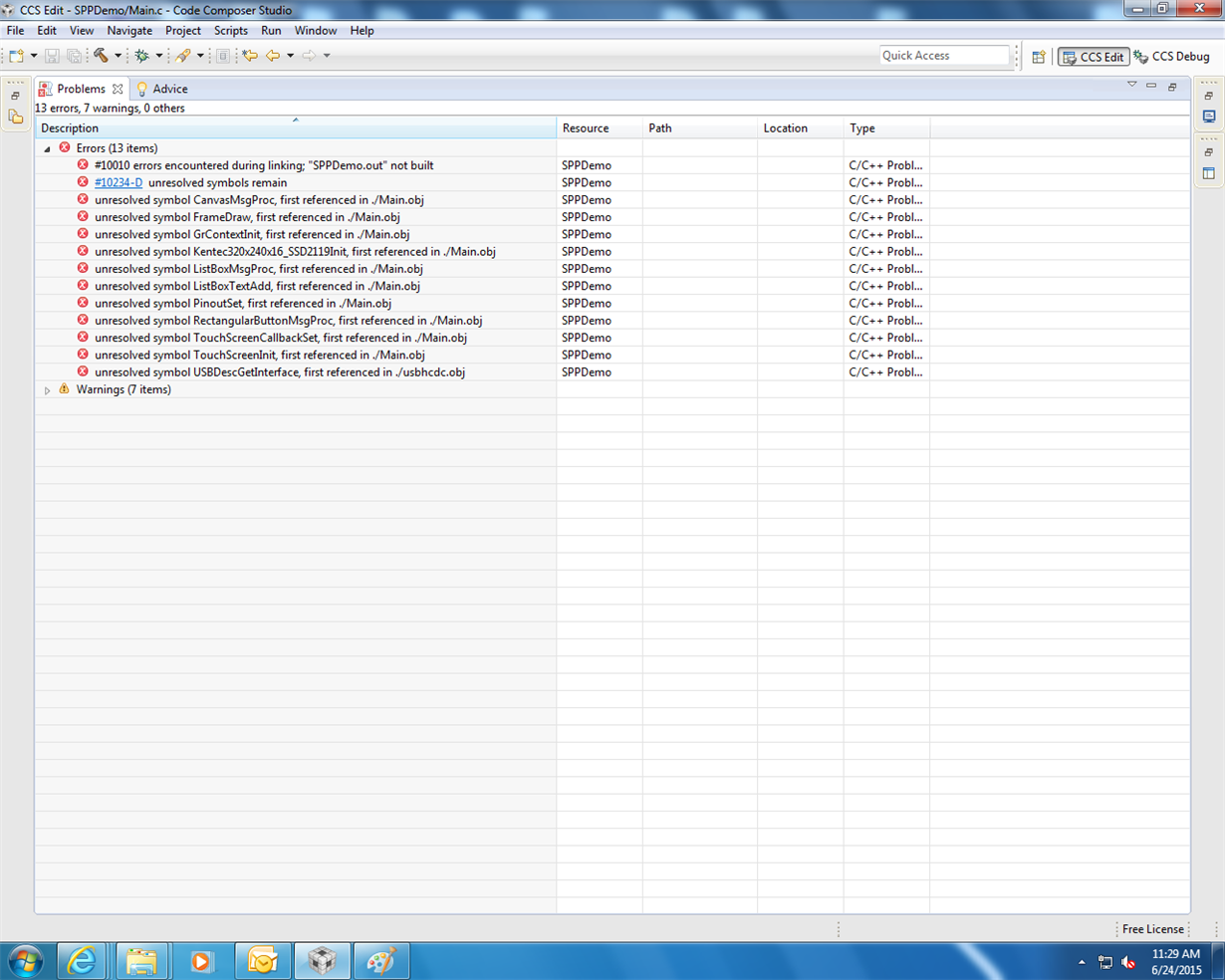Open the File menu
The image size is (1225, 980).
click(15, 31)
